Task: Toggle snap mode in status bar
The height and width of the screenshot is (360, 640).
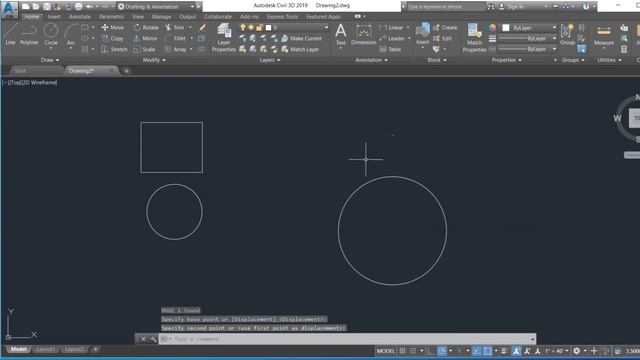Action: 413,351
